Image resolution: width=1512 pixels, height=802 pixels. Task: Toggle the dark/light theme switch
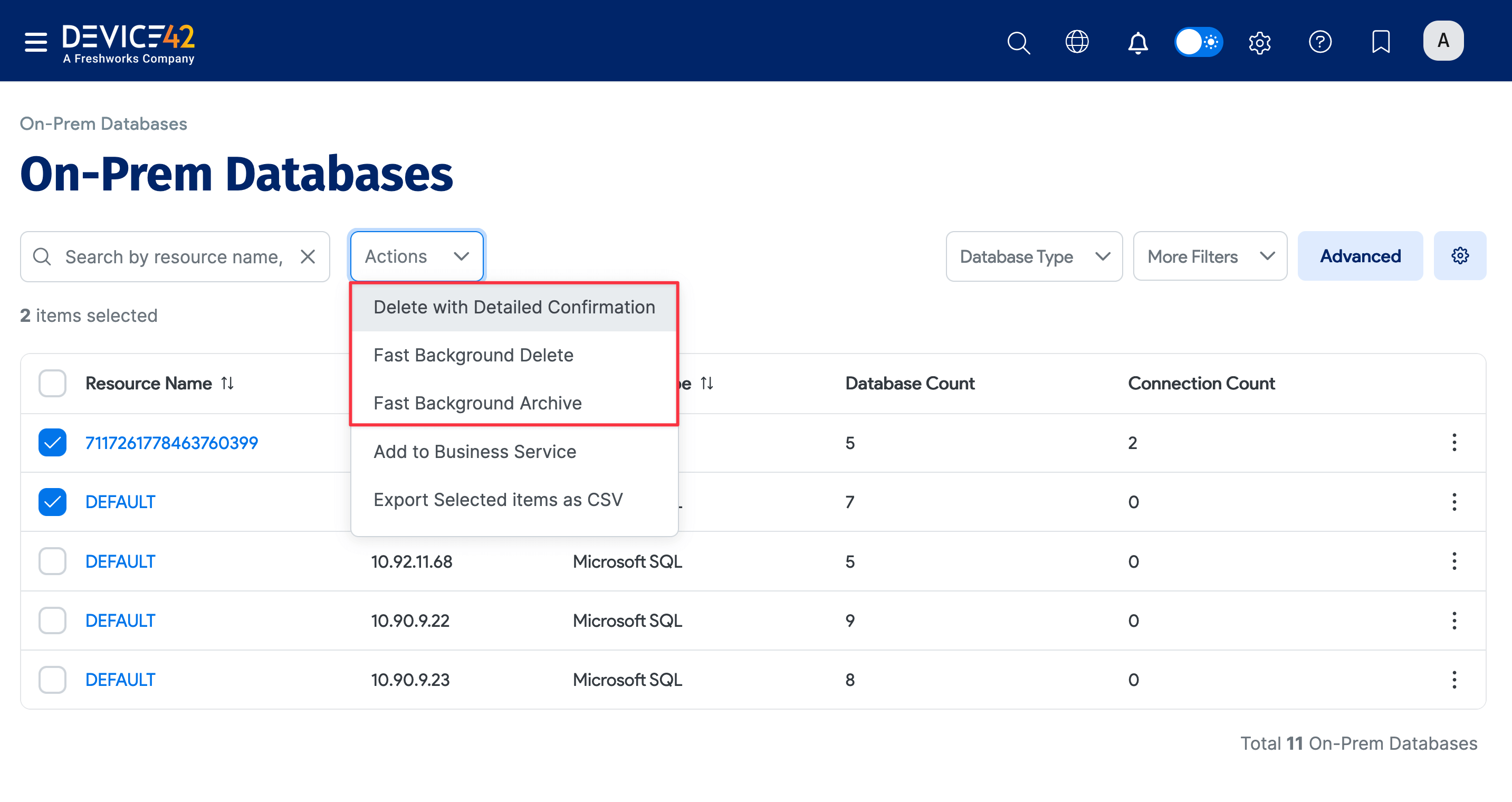coord(1199,42)
